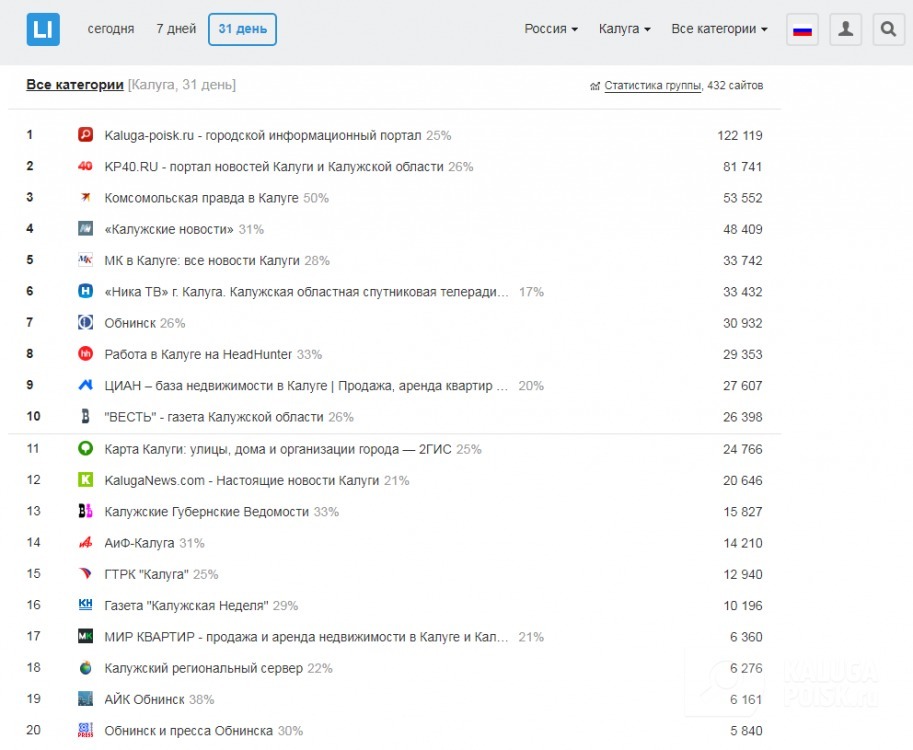This screenshot has width=913, height=750.
Task: Open the ГТРК "Калуга" link
Action: [146, 574]
